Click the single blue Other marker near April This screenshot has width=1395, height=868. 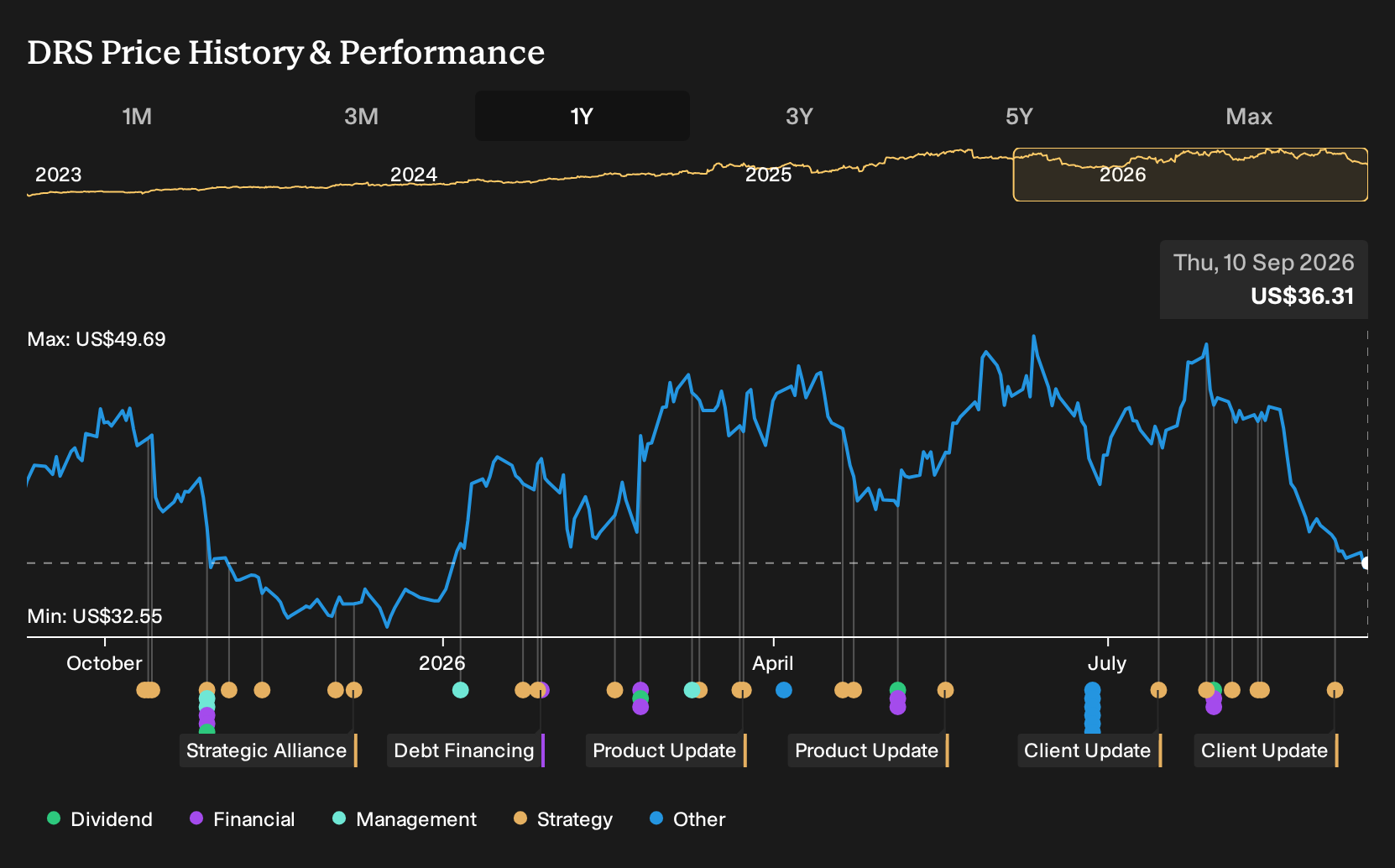[784, 690]
